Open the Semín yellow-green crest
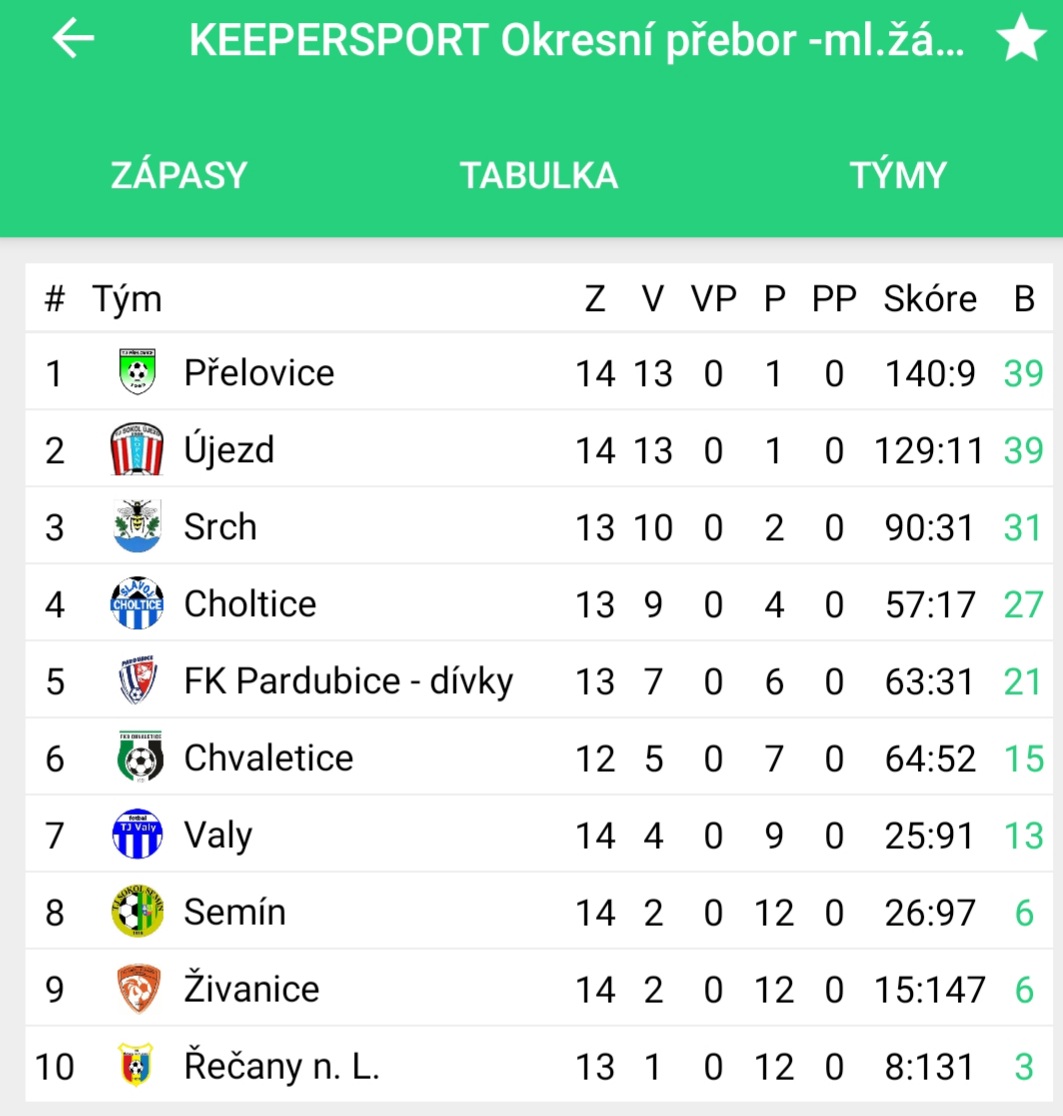This screenshot has height=1116, width=1063. tap(137, 911)
